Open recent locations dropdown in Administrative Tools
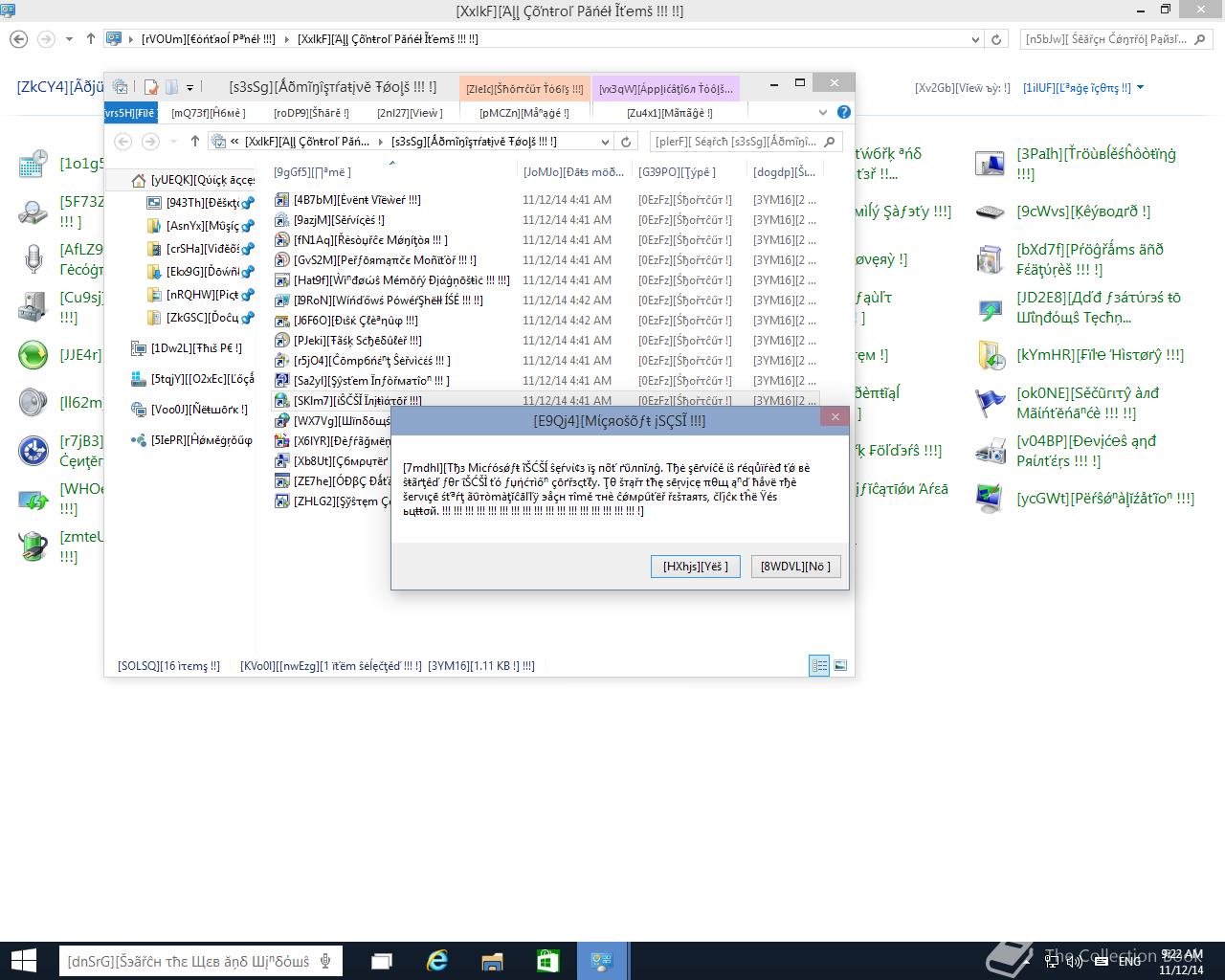 point(173,142)
